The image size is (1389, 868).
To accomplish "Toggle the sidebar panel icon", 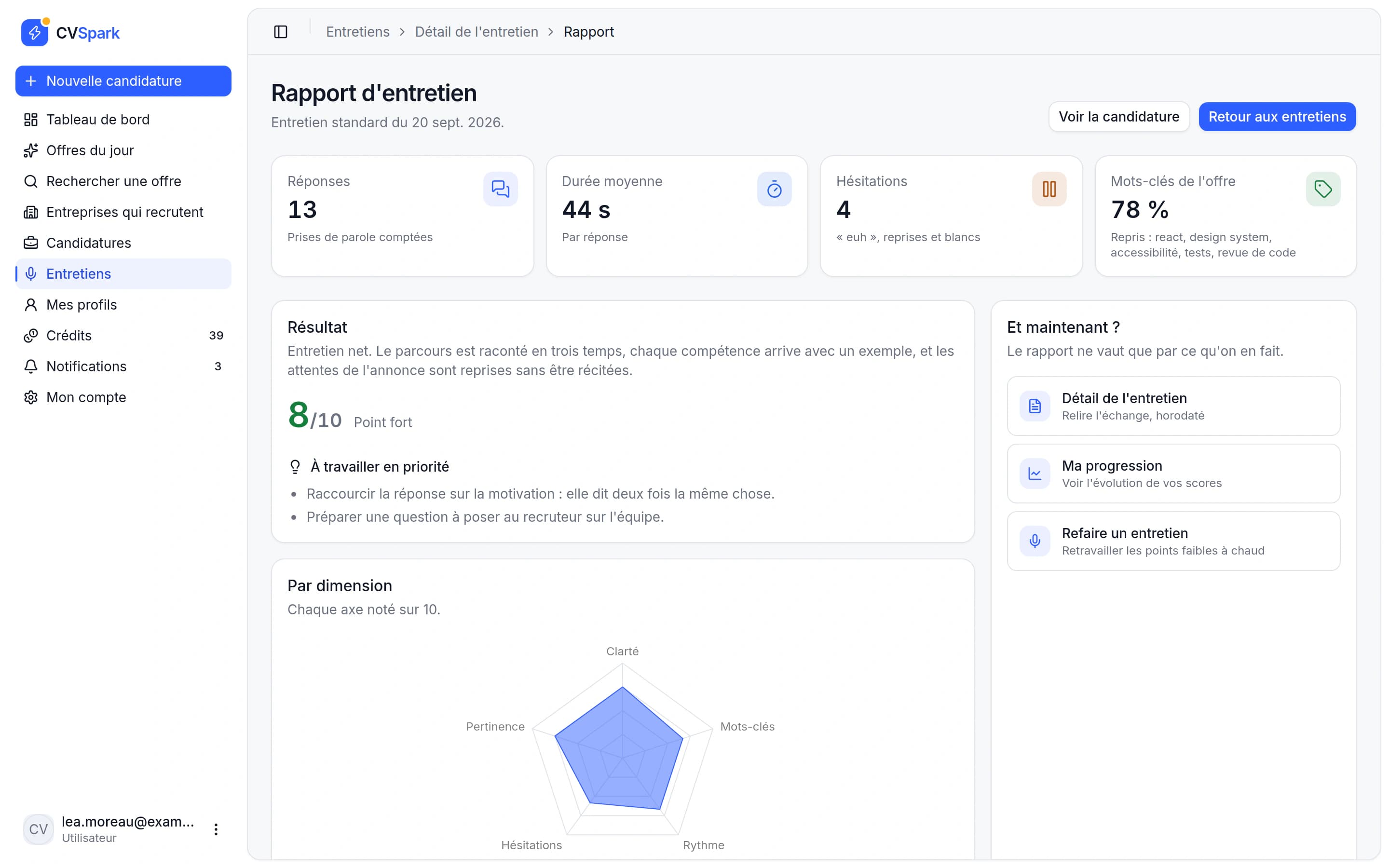I will [281, 32].
